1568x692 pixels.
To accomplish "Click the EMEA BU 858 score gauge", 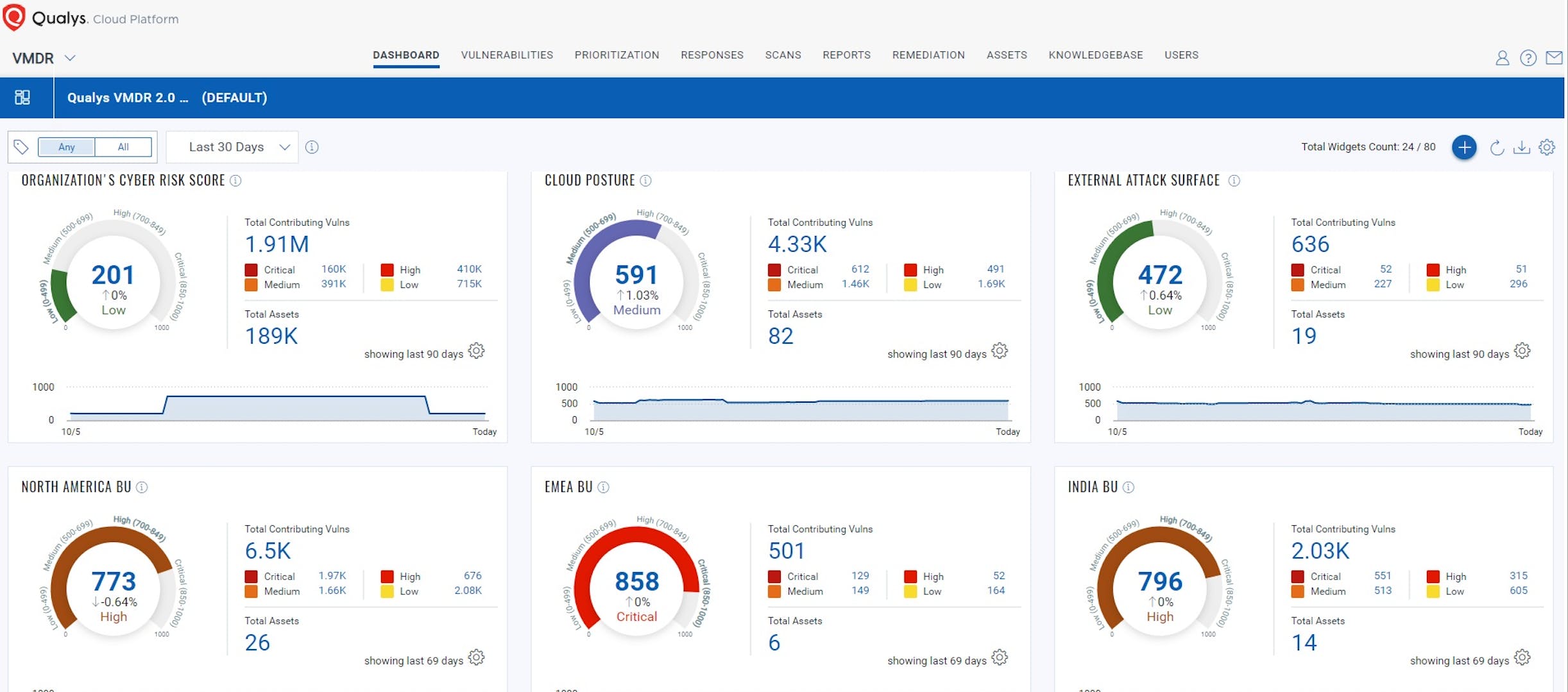I will coord(636,582).
